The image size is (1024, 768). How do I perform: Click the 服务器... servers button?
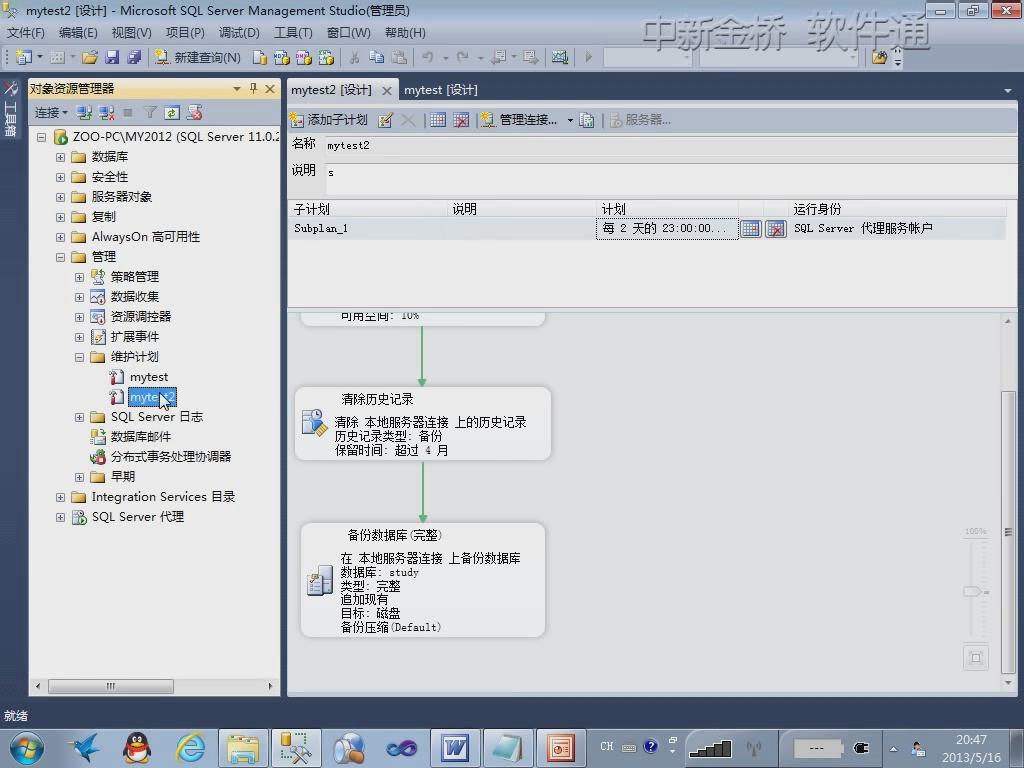pos(641,120)
